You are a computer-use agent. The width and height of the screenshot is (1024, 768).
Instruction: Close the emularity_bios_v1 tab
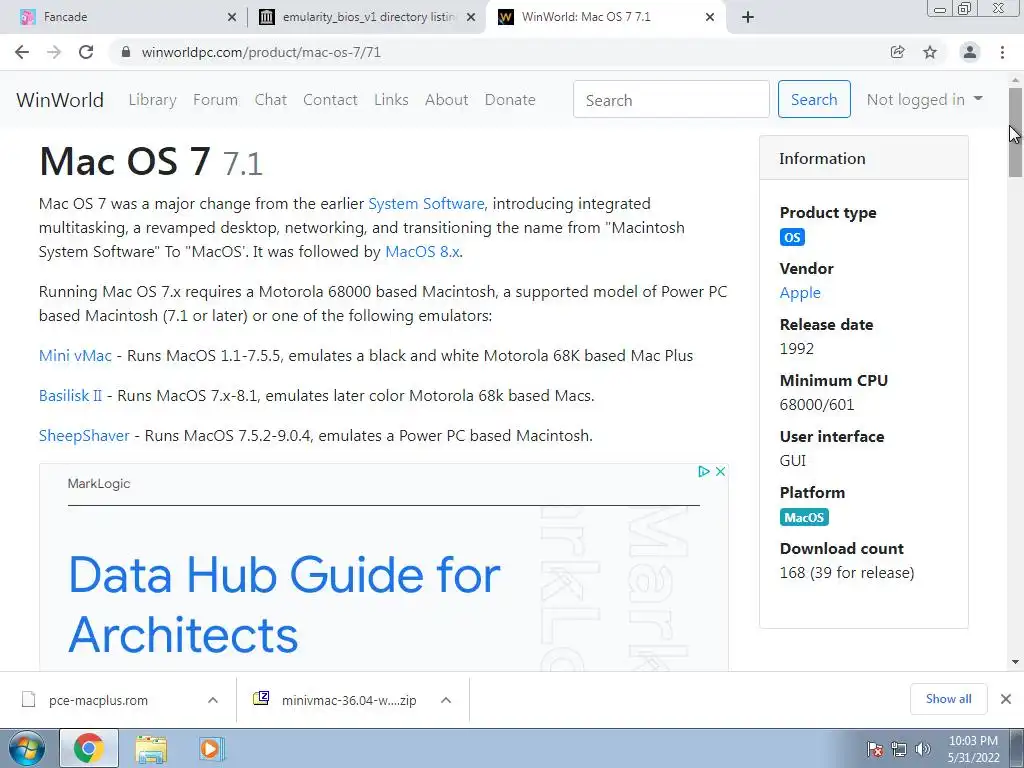pyautogui.click(x=471, y=17)
